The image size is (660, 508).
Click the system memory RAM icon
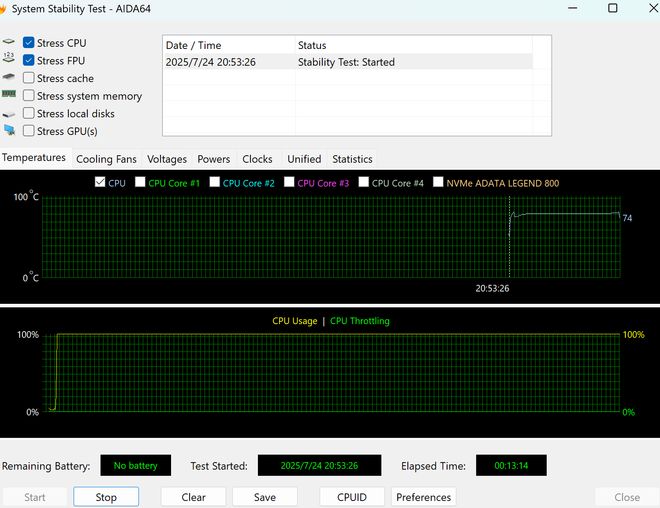[9, 96]
